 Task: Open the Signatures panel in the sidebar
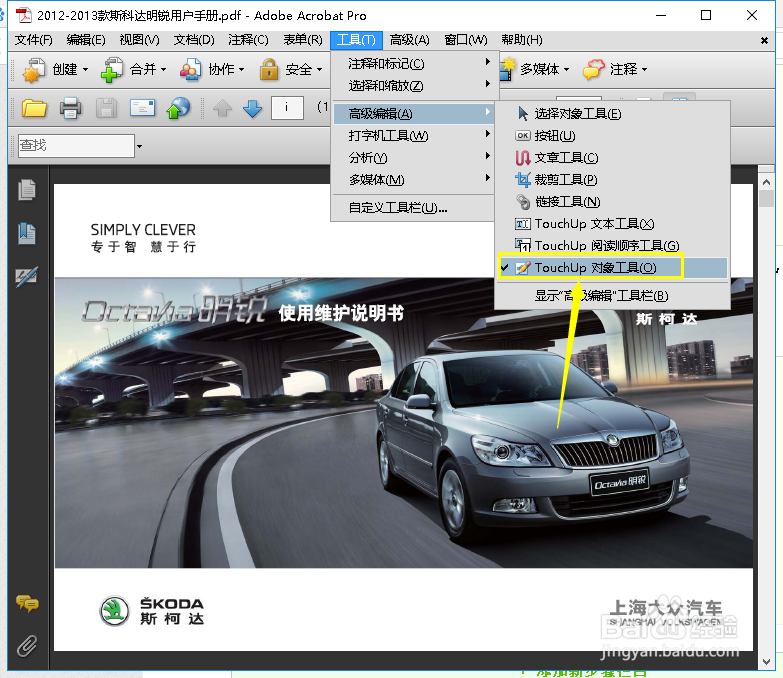[x=27, y=277]
